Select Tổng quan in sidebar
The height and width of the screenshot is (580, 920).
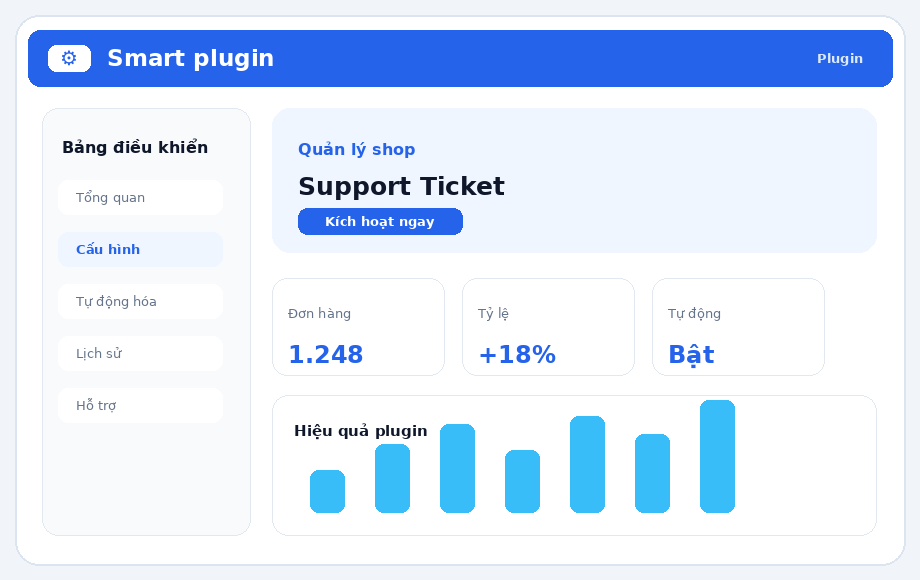(x=140, y=198)
